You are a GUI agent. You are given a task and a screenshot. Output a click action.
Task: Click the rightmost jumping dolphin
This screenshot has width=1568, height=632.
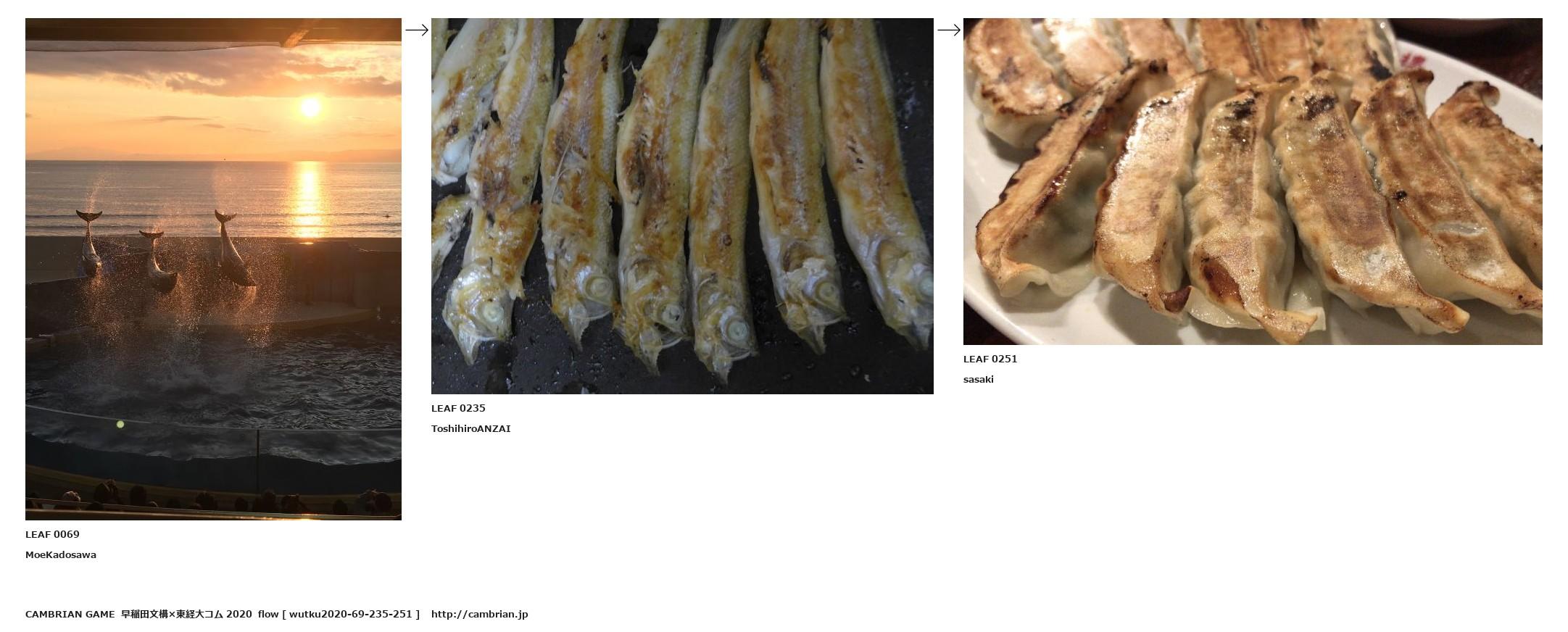pos(233,248)
